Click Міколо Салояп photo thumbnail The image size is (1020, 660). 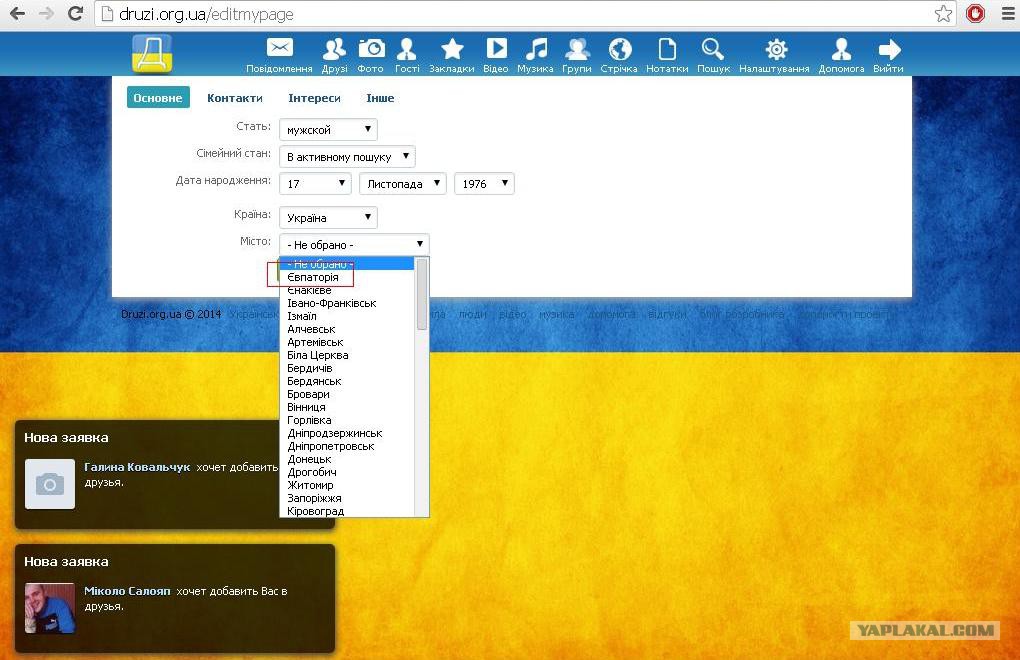tap(50, 608)
